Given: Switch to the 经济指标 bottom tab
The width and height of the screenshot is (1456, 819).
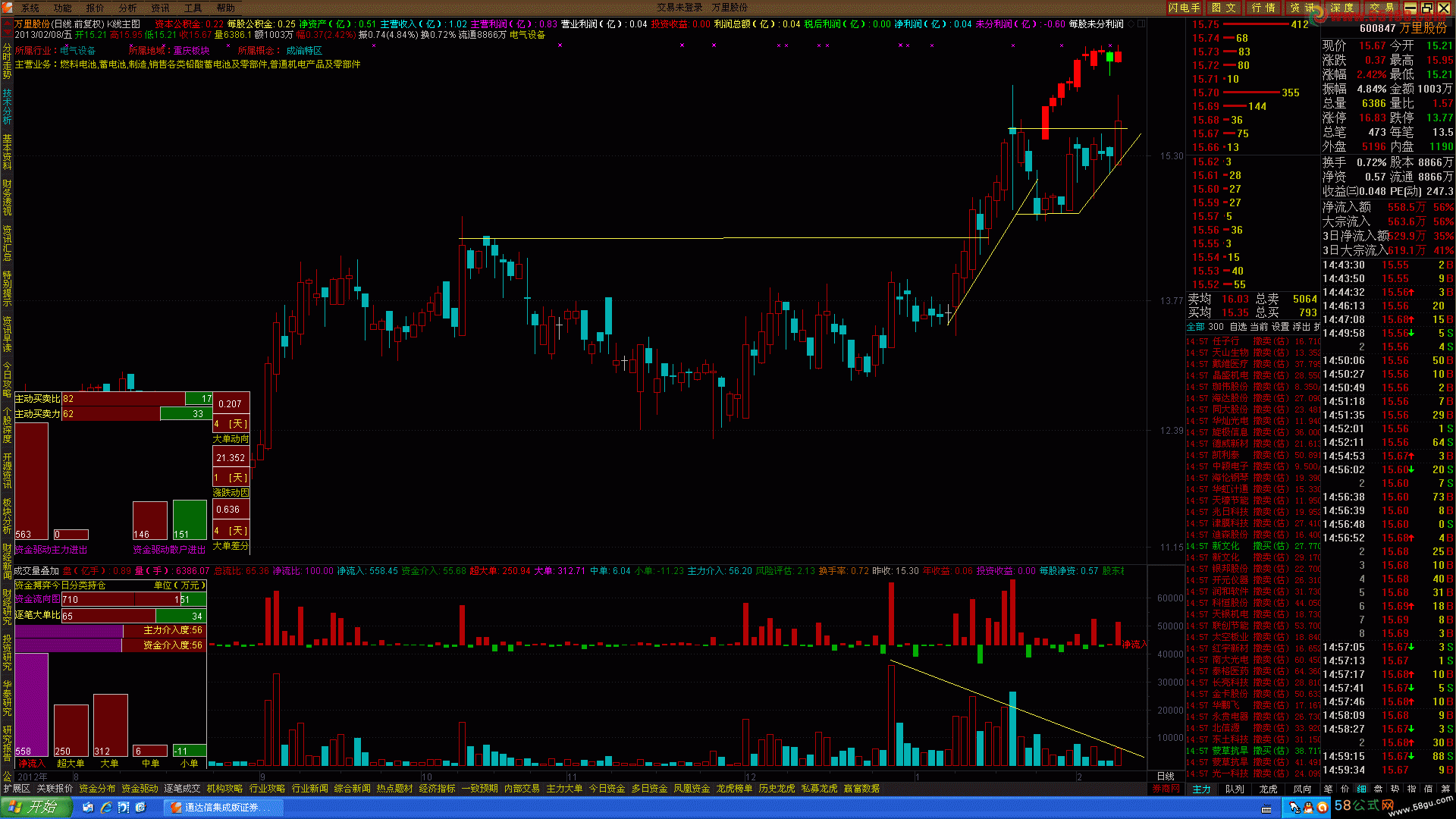Looking at the screenshot, I should 437,789.
